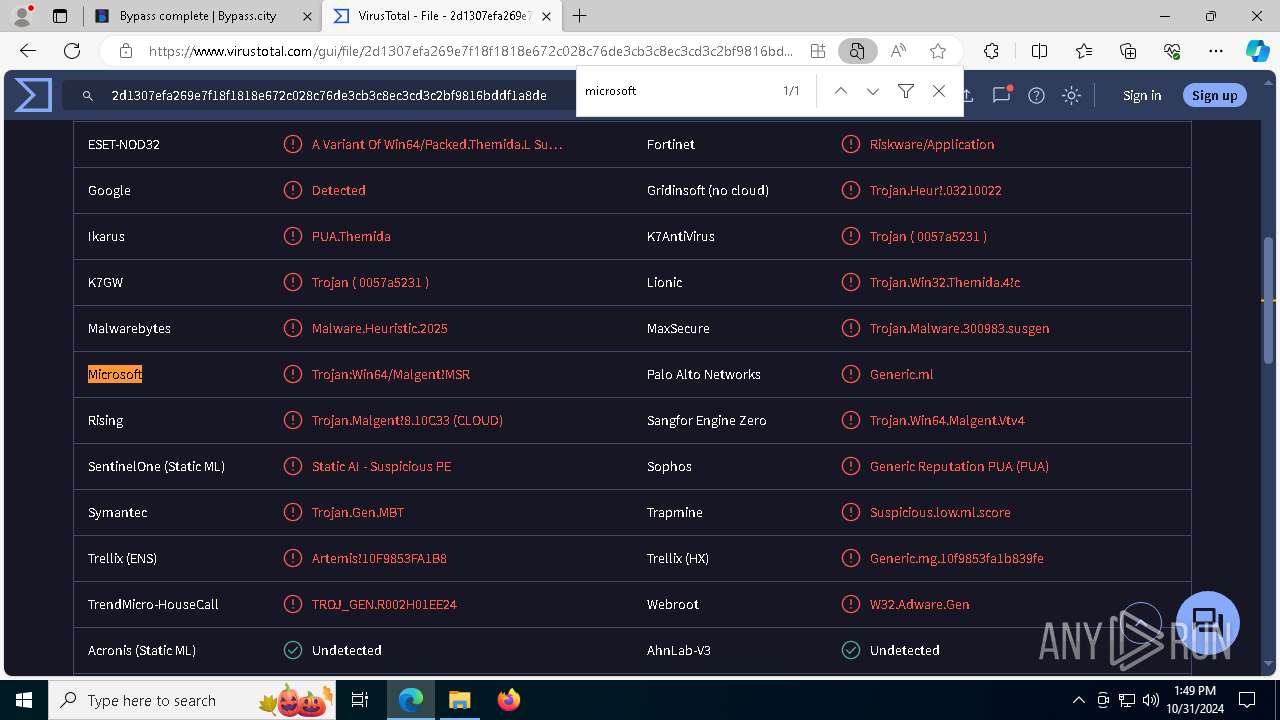The height and width of the screenshot is (720, 1280).
Task: Click the highlighted Microsoft vendor name
Action: [115, 374]
